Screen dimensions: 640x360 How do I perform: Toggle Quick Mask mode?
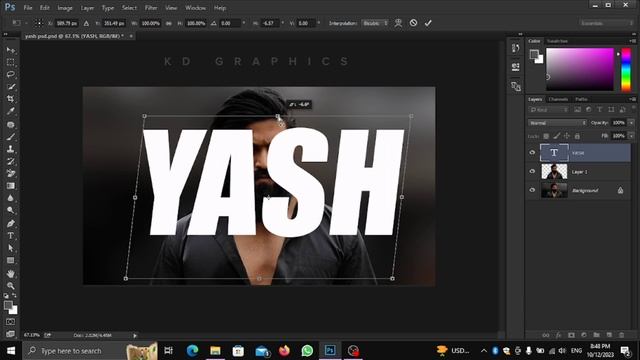(x=11, y=322)
